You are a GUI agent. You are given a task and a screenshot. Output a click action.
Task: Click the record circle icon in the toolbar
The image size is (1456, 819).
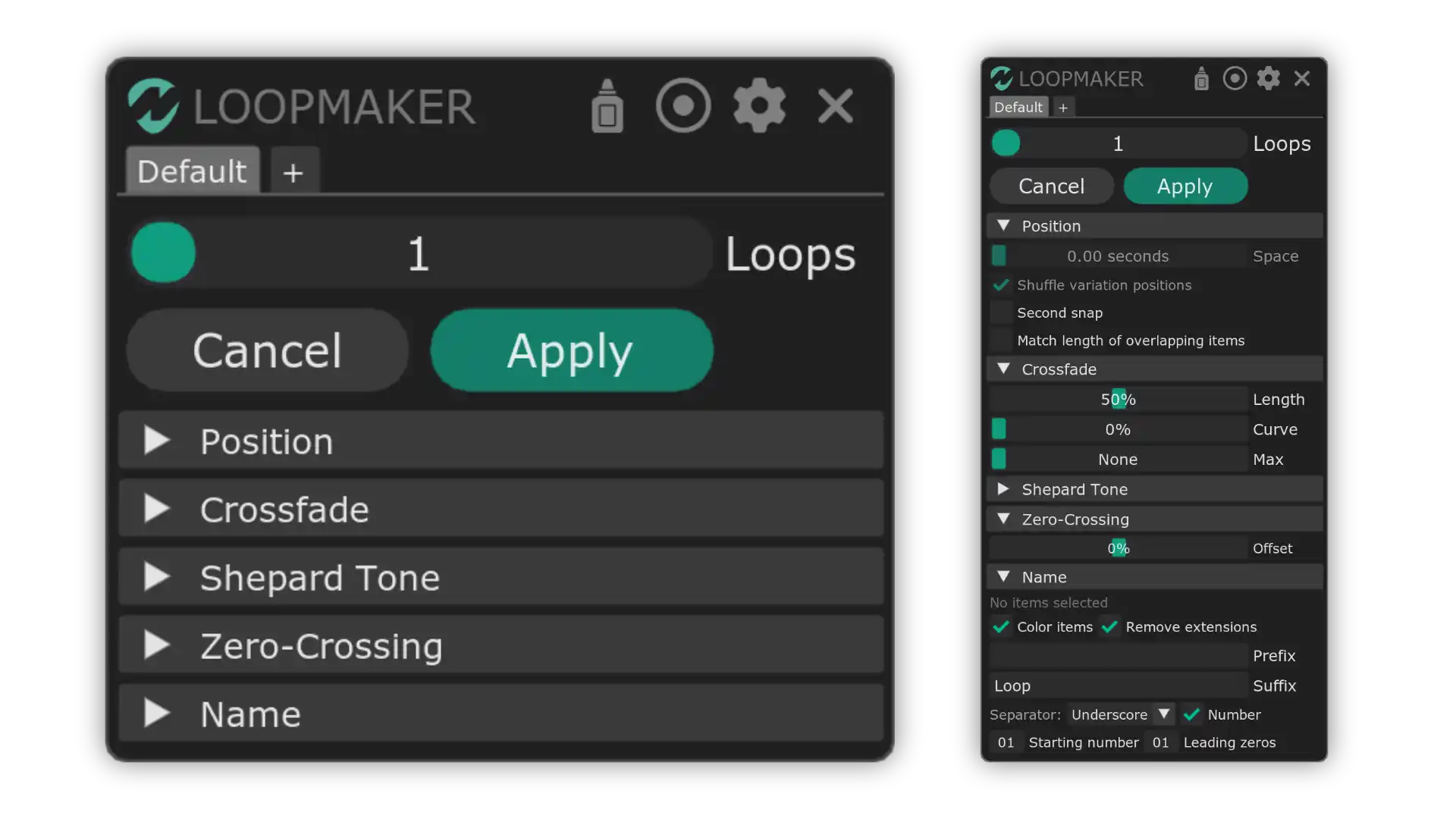(683, 105)
